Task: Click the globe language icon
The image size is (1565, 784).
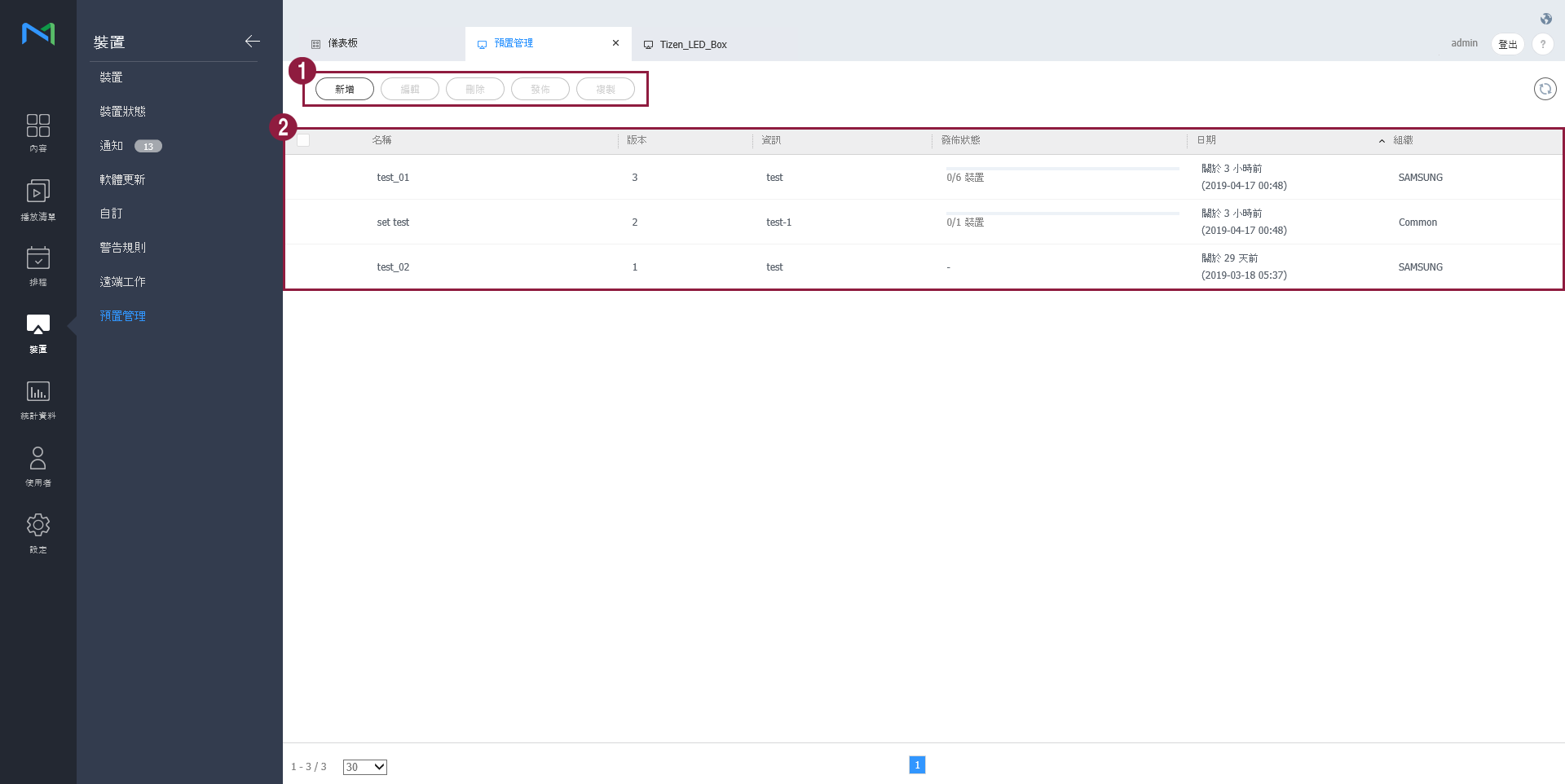Action: coord(1545,19)
